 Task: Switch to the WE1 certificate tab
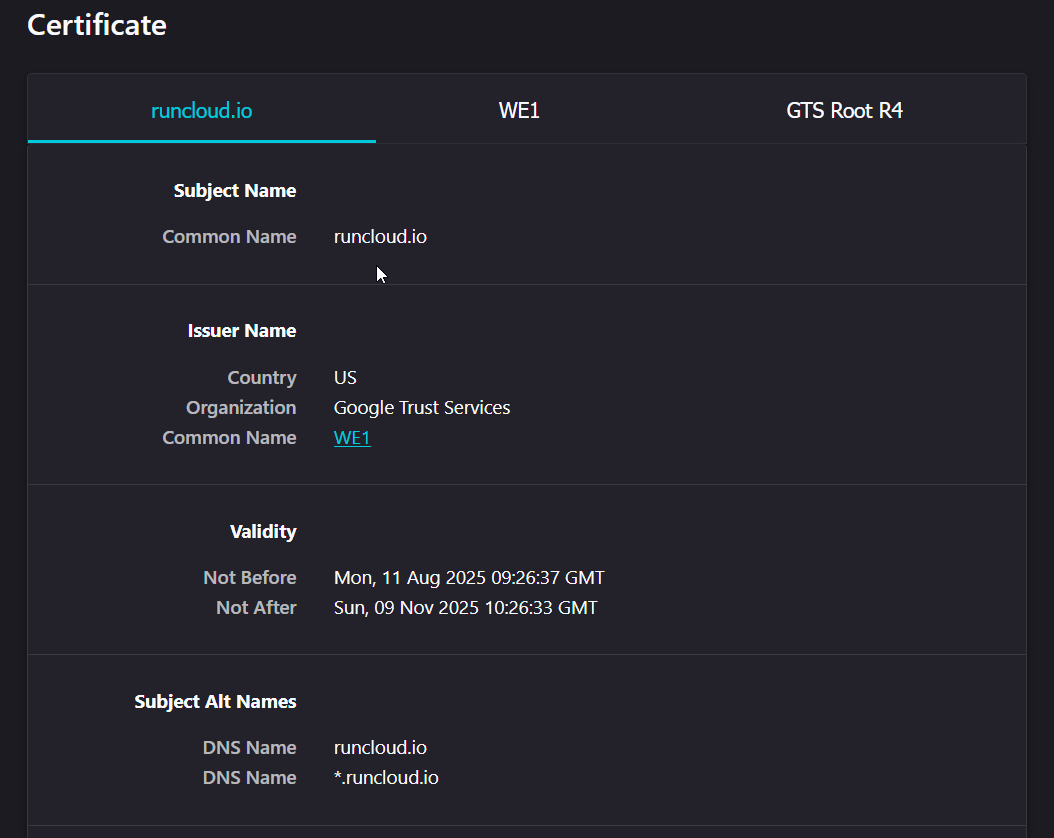pos(519,110)
